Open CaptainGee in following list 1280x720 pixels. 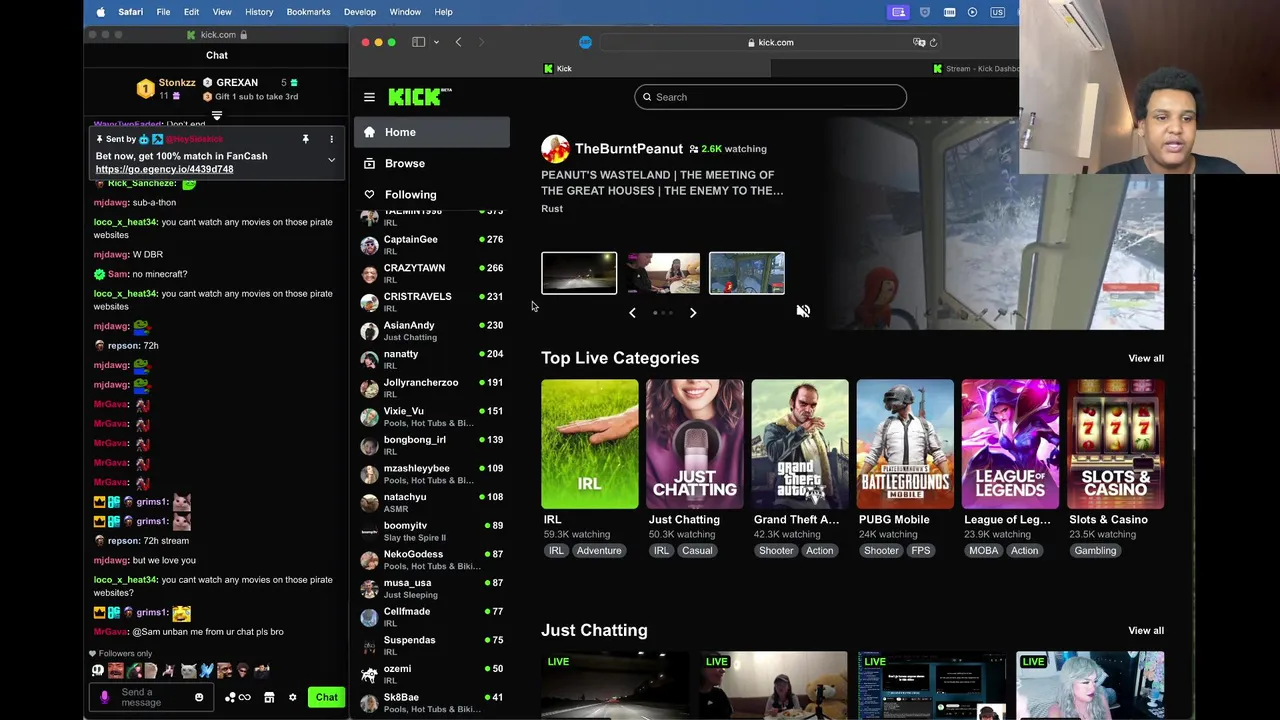432,245
